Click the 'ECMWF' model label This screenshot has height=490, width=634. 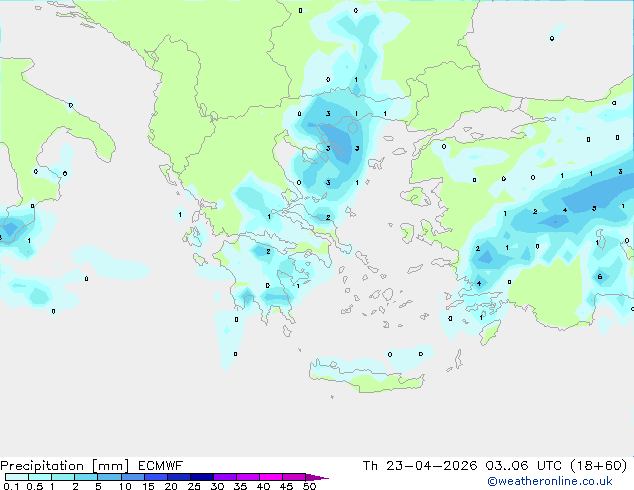click(x=161, y=466)
